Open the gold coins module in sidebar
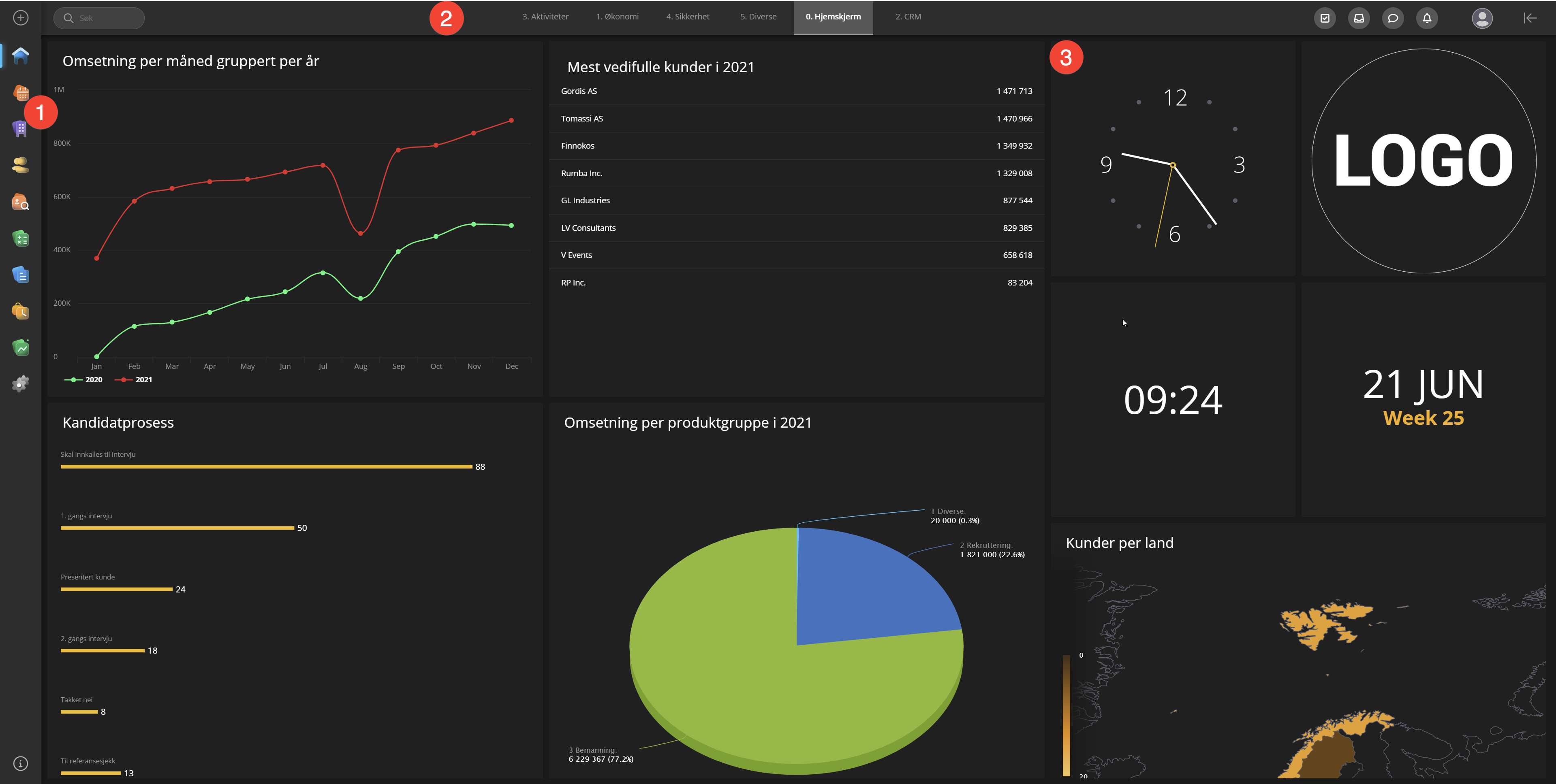Screen dimensions: 1556x784 coord(21,165)
